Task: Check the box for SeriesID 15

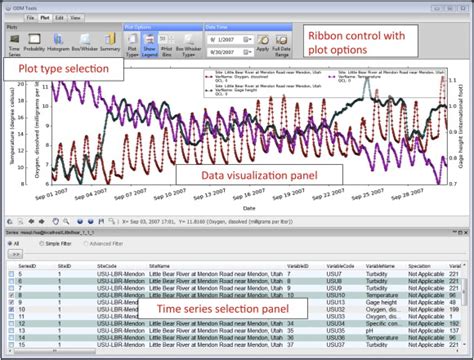Action: [x=11, y=345]
